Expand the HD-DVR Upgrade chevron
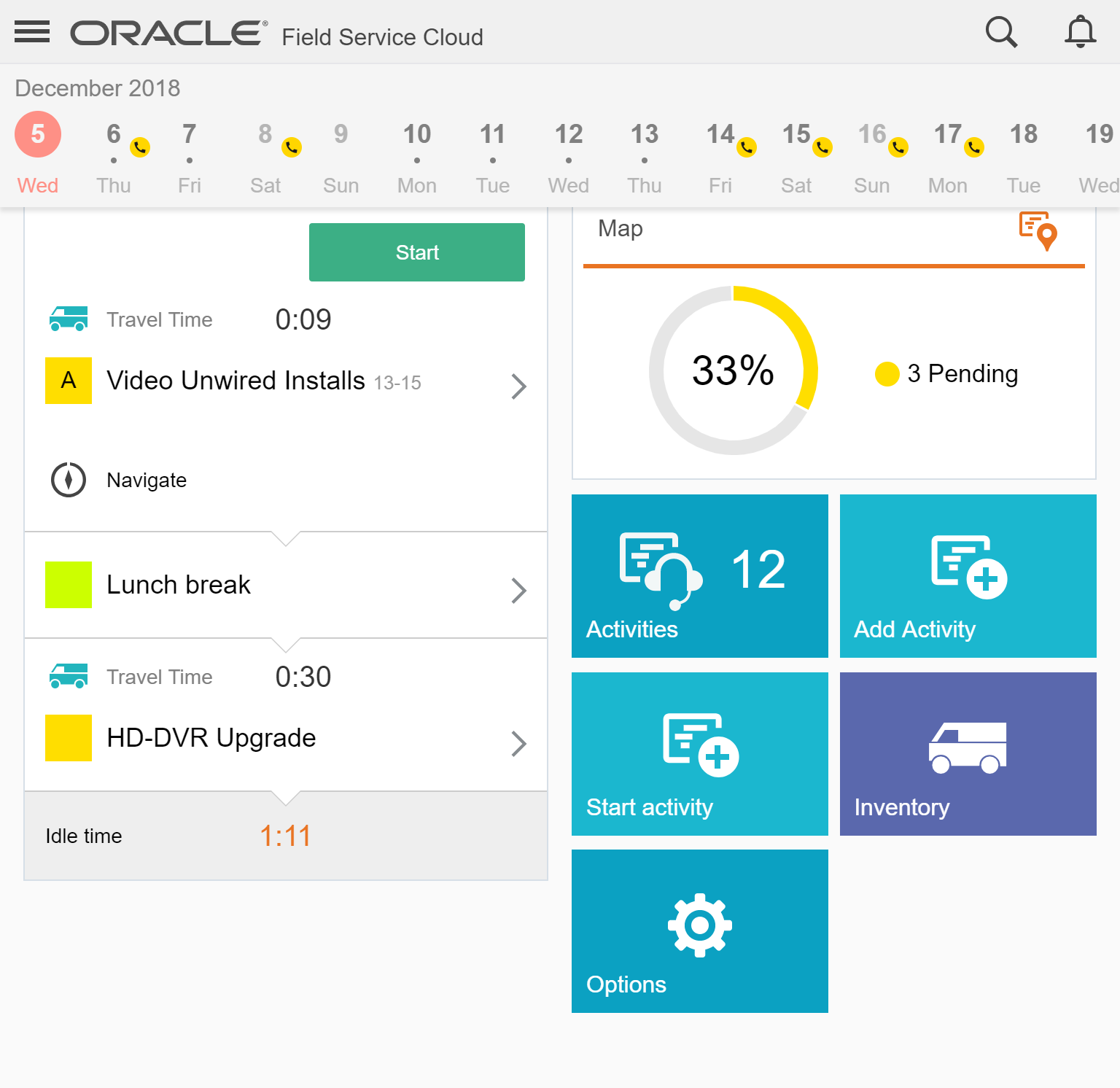Image resolution: width=1120 pixels, height=1088 pixels. pyautogui.click(x=518, y=744)
